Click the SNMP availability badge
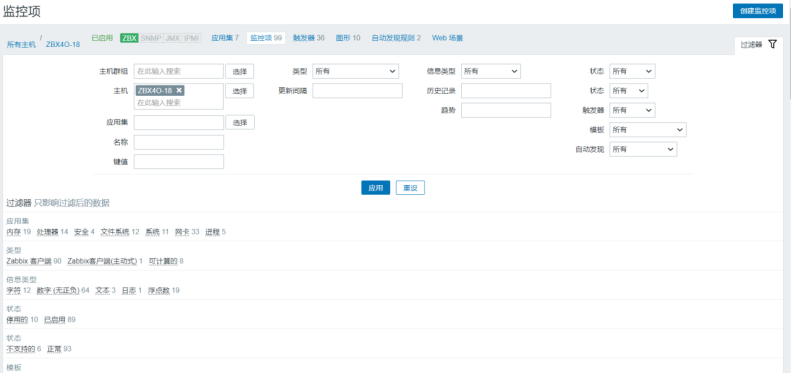The image size is (791, 373). point(151,38)
